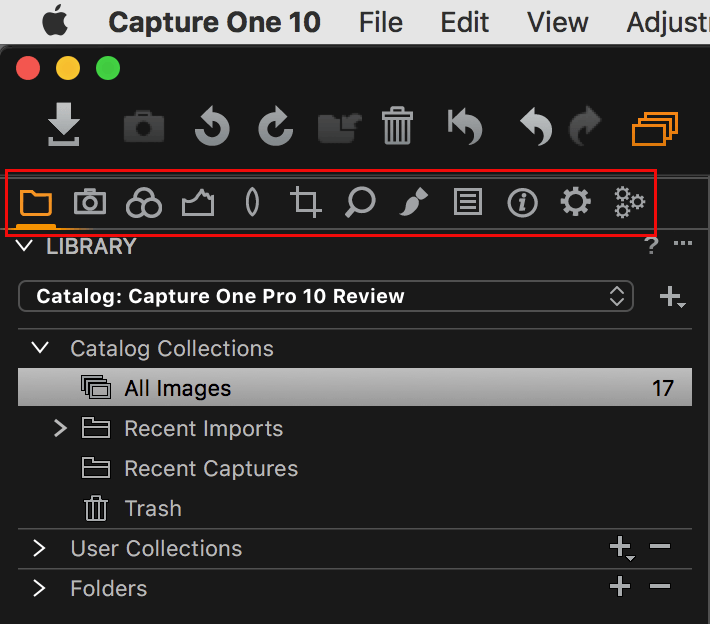The width and height of the screenshot is (710, 624).
Task: Click the Undo arrow icon
Action: (x=537, y=127)
